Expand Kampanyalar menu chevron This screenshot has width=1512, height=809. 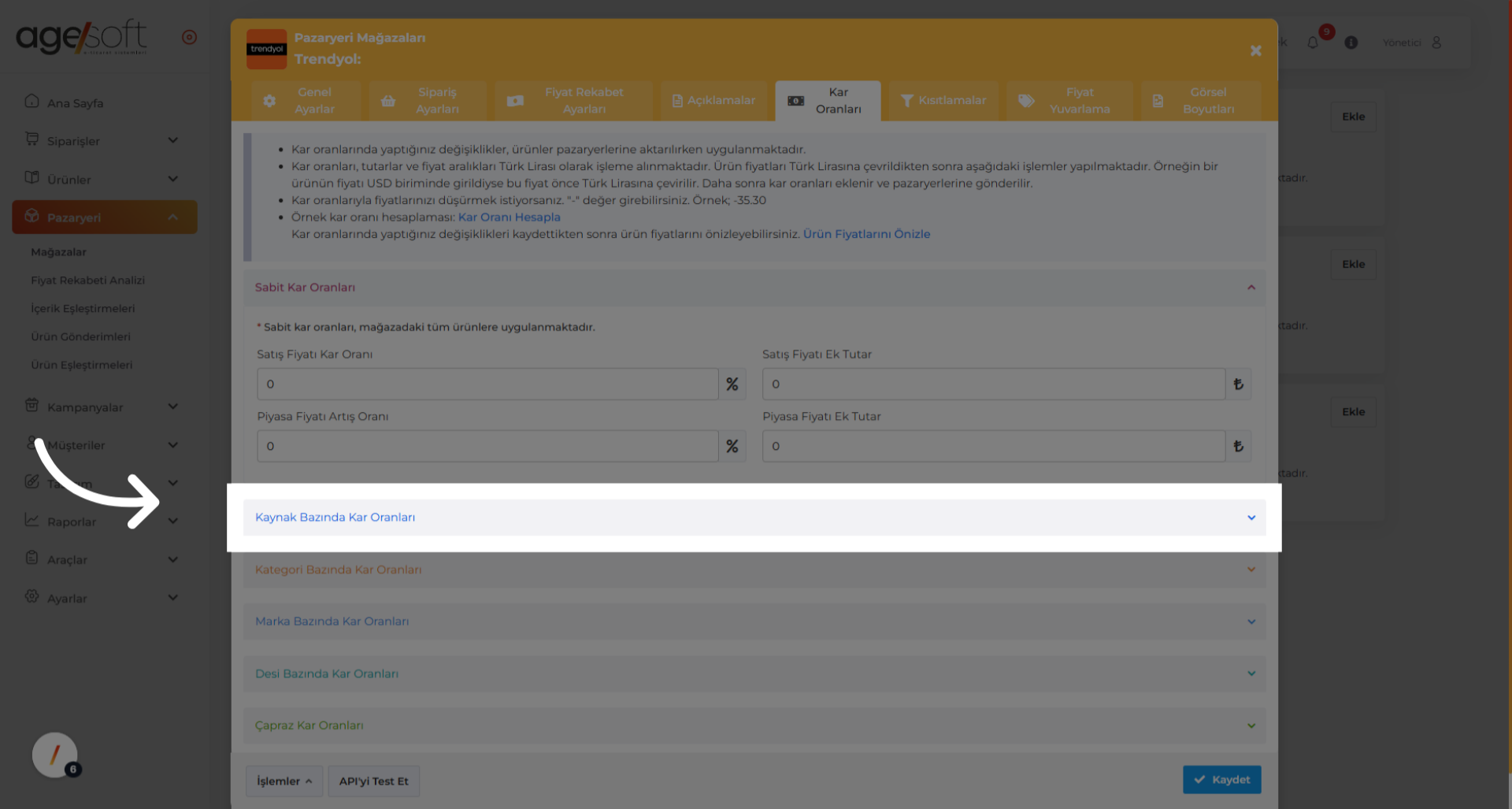173,406
